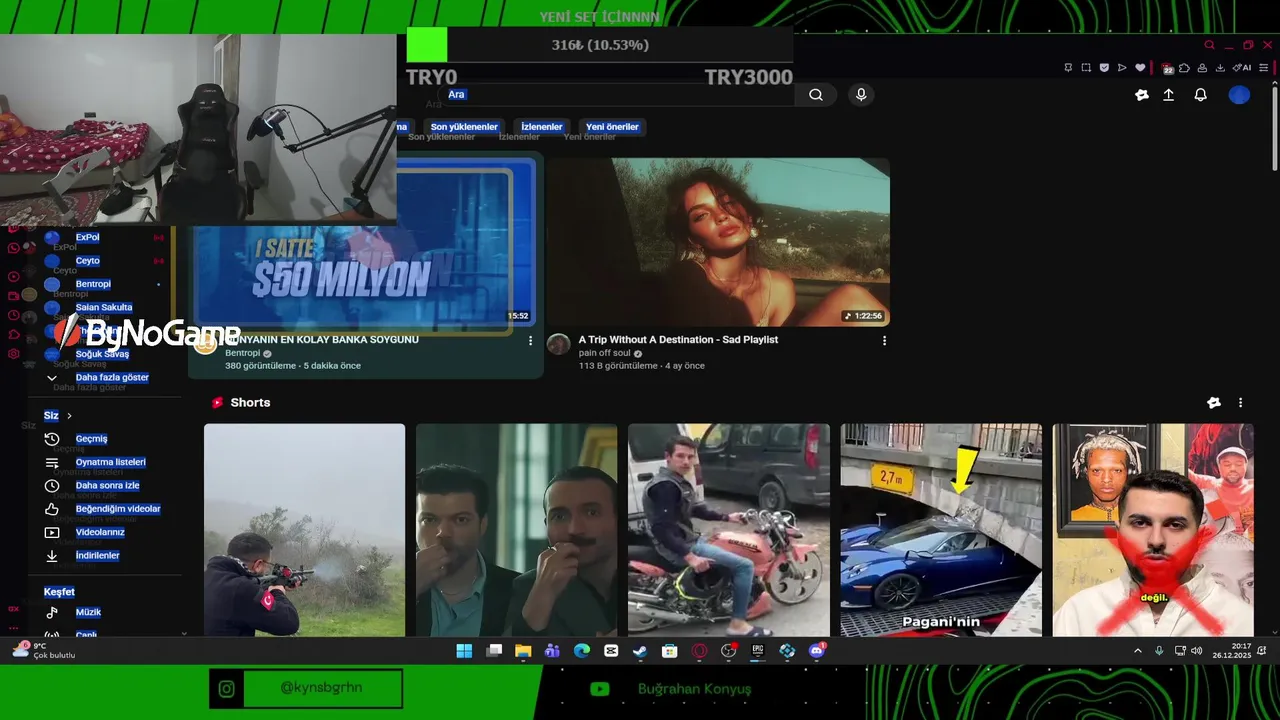The height and width of the screenshot is (720, 1280).
Task: Click the YouTube search input field
Action: (620, 94)
